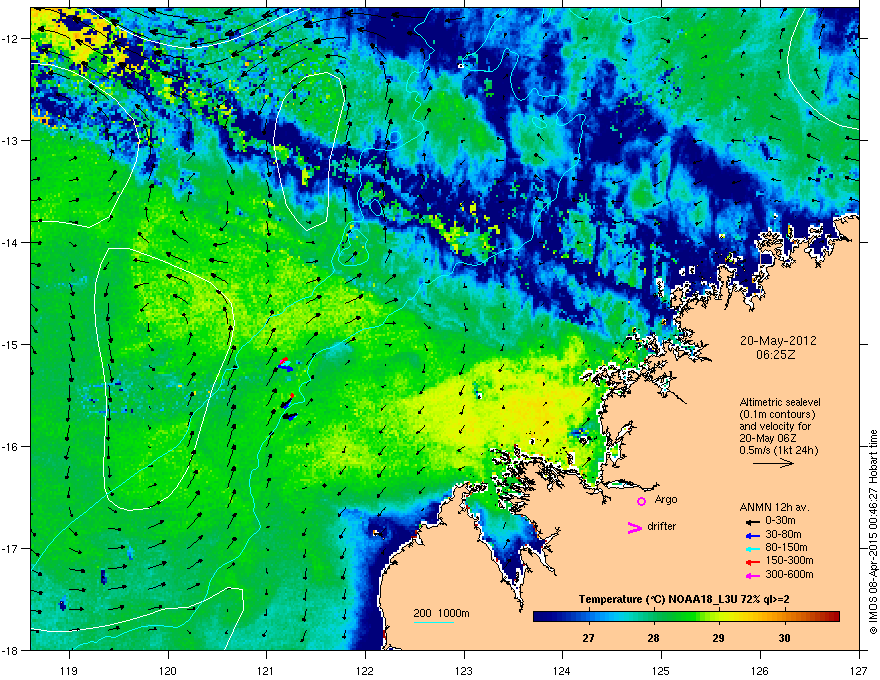Screen dimensions: 880x680
Task: Click the Altimetric sealevel label
Action: pos(780,402)
